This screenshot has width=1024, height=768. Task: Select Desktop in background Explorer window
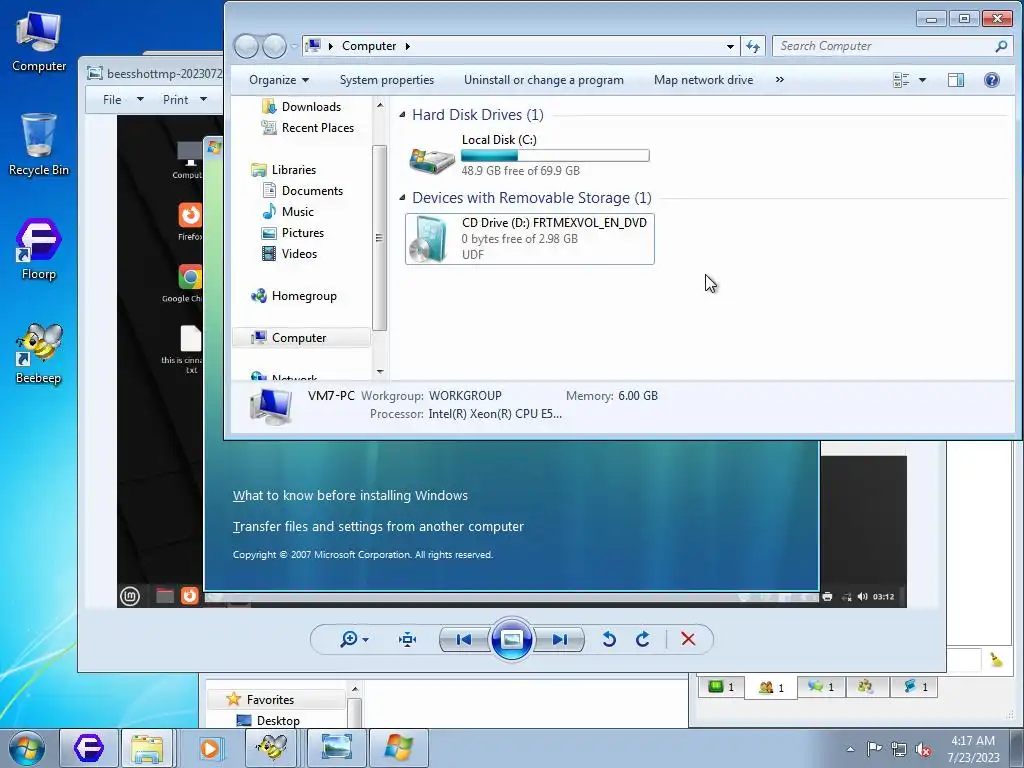pyautogui.click(x=268, y=720)
